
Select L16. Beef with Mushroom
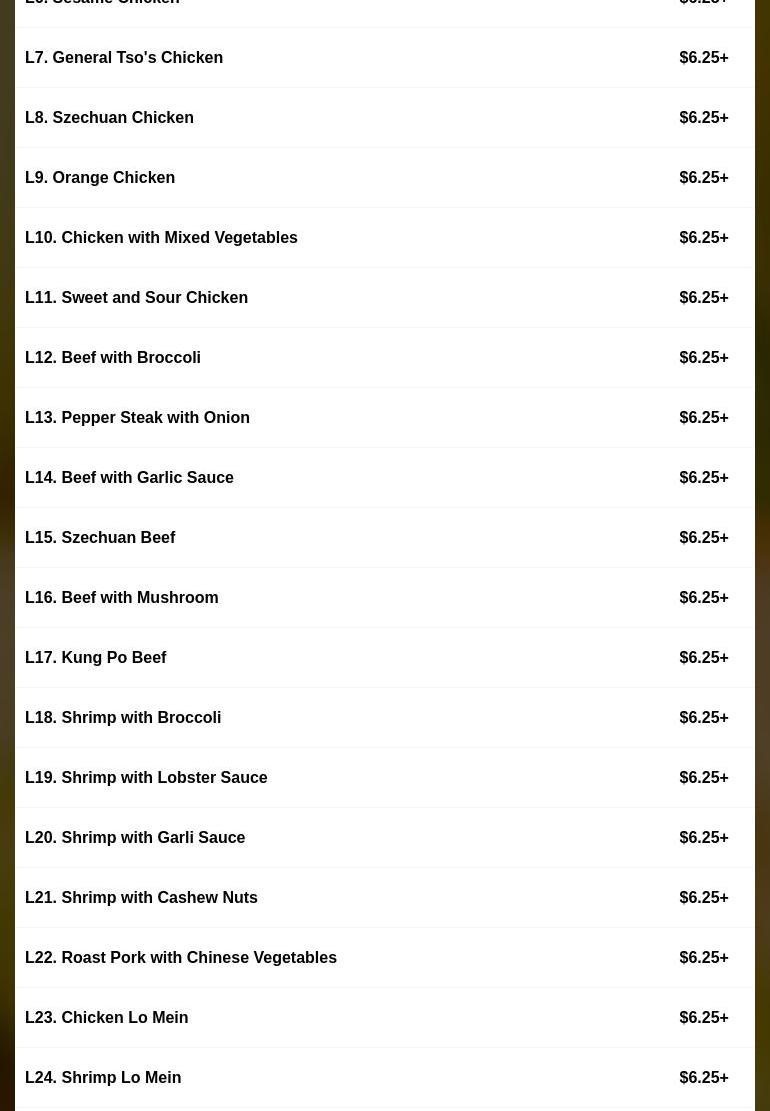[x=121, y=598]
